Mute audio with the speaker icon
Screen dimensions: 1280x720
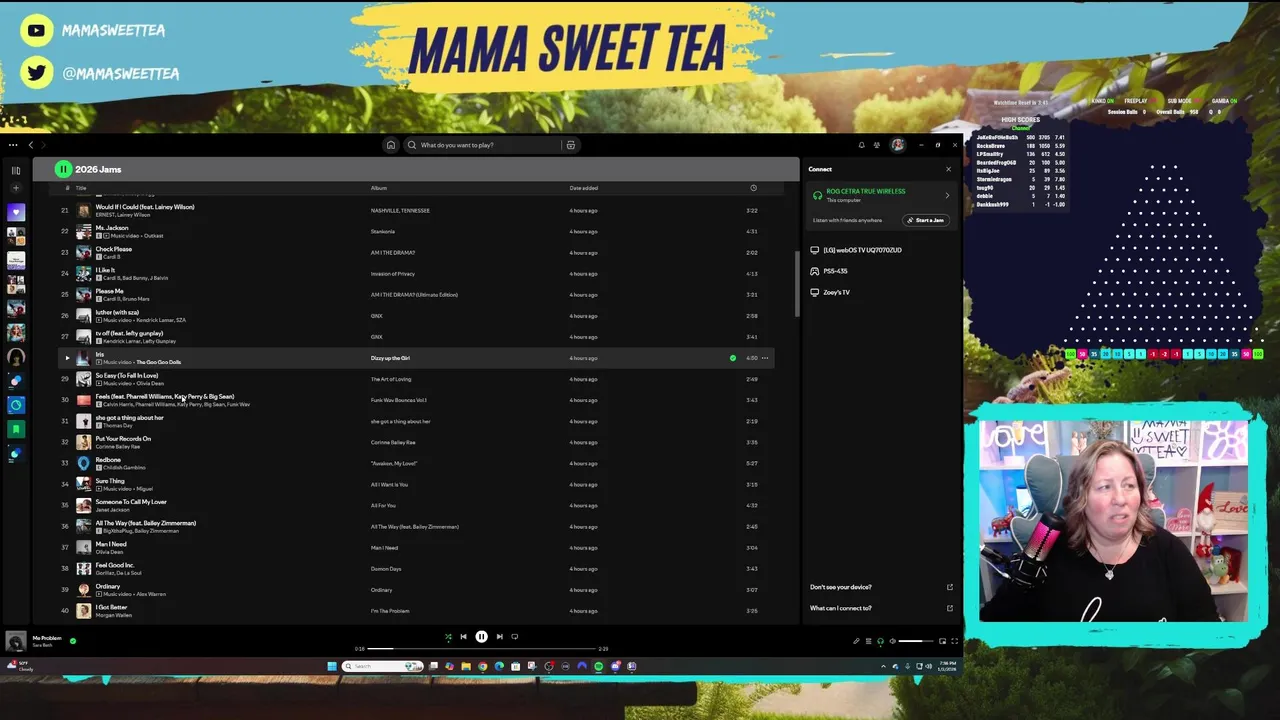(x=893, y=641)
